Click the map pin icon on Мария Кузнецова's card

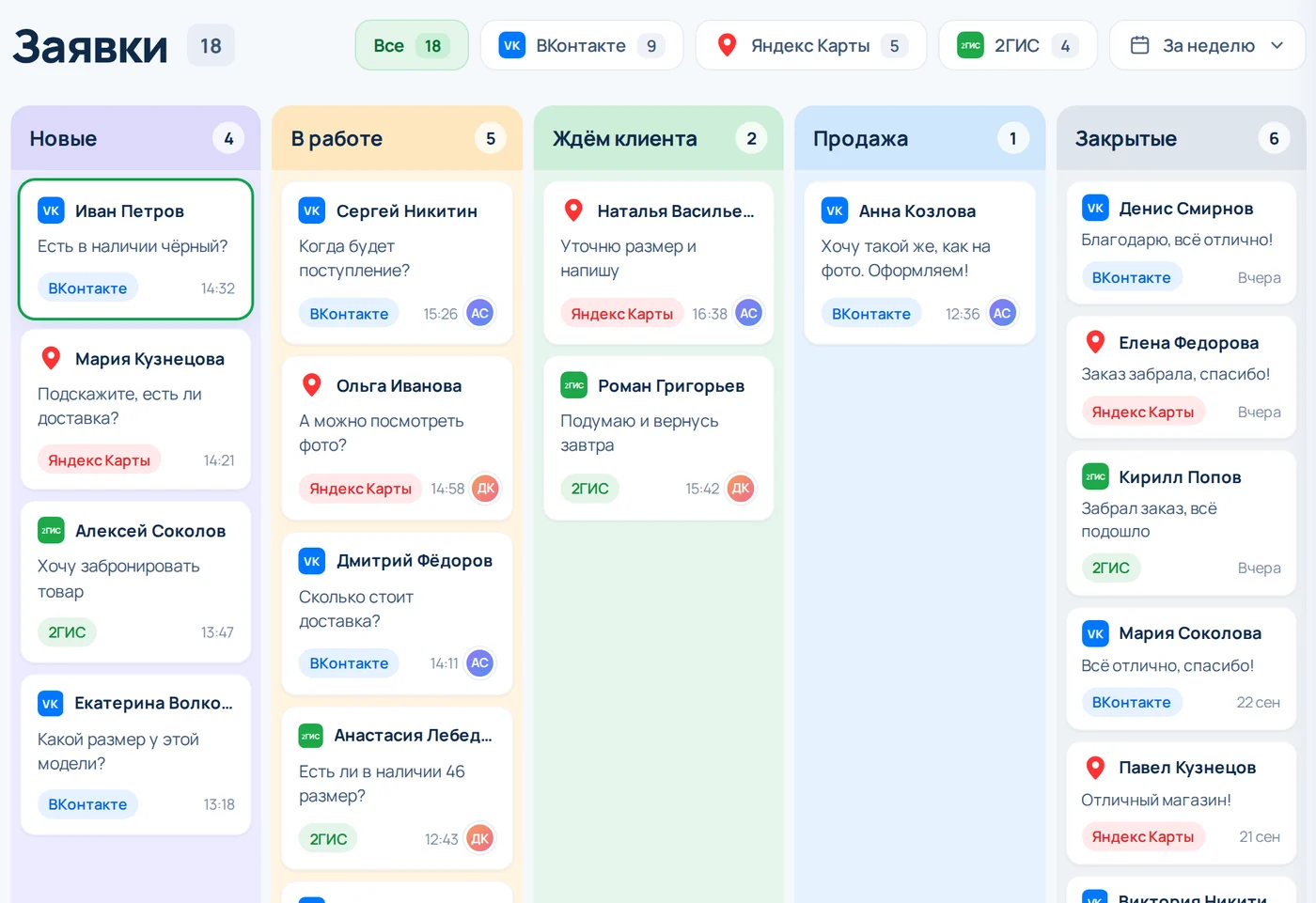[51, 358]
